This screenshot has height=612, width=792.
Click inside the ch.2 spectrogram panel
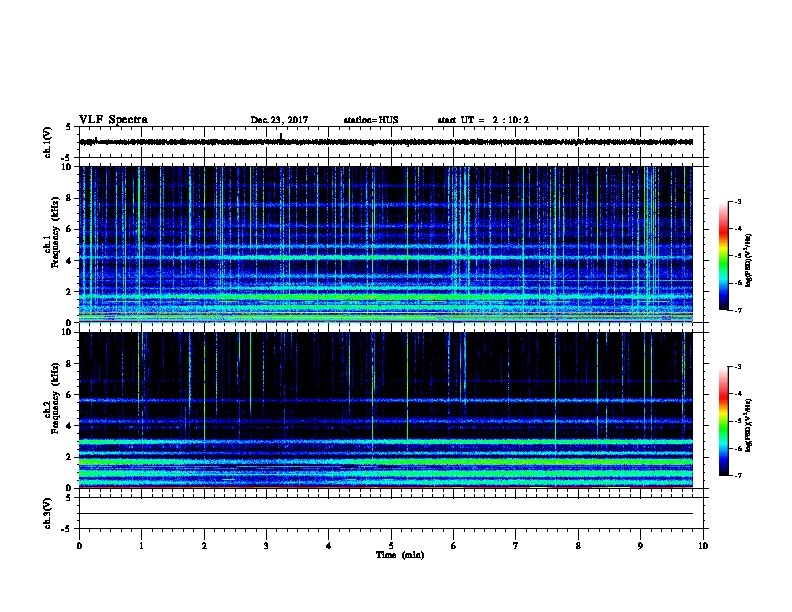click(386, 410)
